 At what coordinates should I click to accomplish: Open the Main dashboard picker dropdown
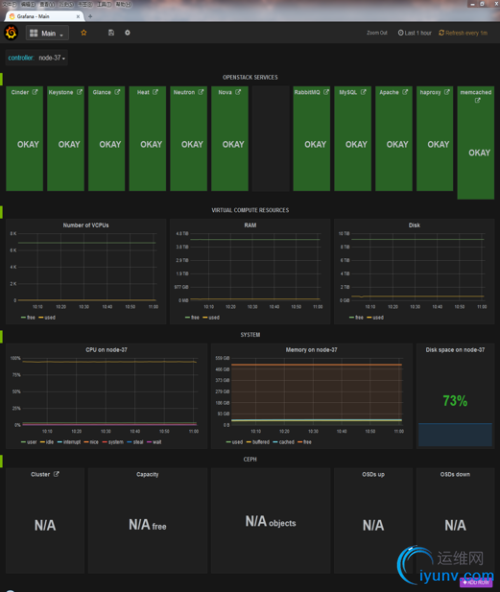(47, 33)
